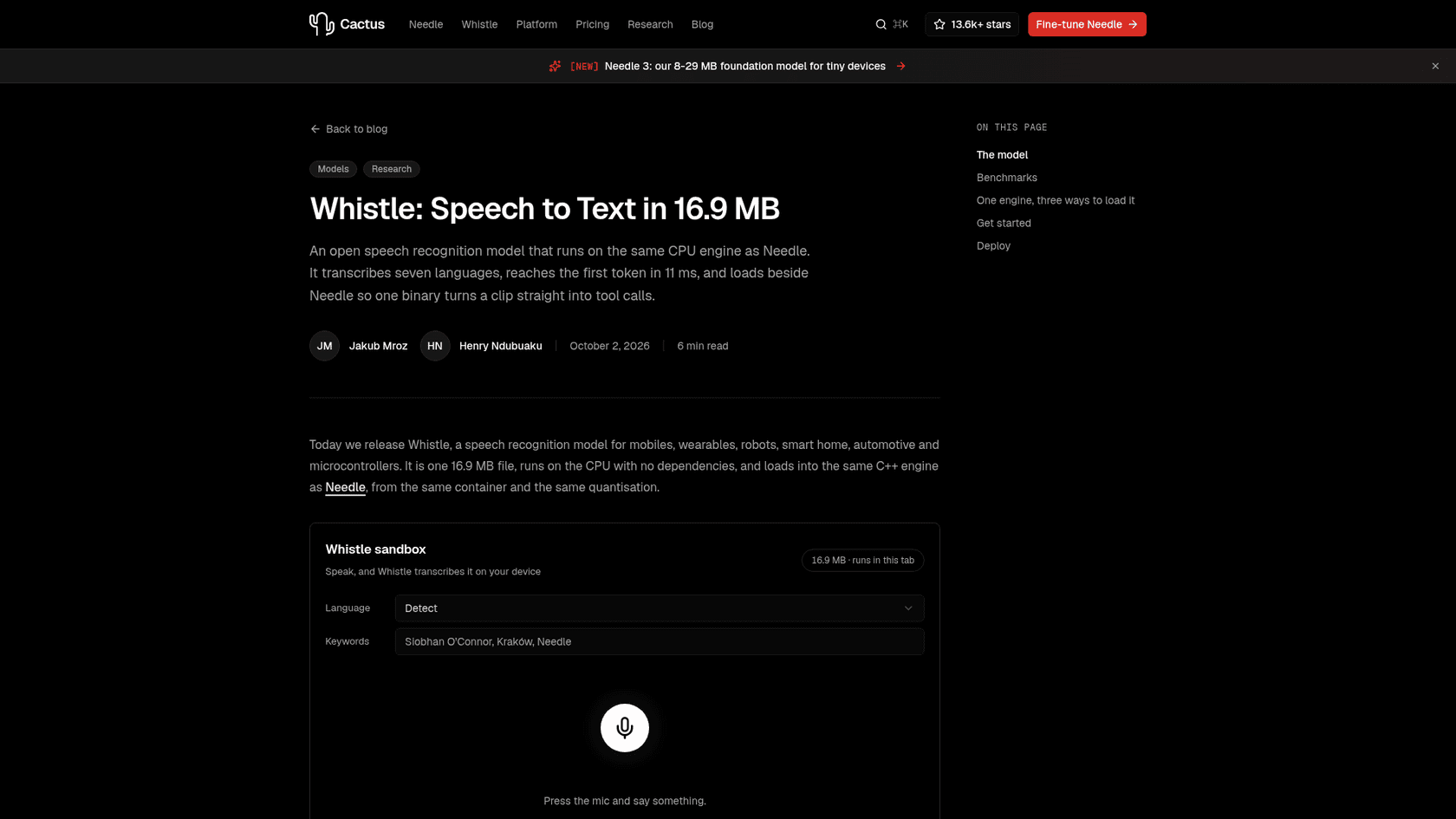Click the microphone button to record
Viewport: 1456px width, 819px height.
click(624, 727)
